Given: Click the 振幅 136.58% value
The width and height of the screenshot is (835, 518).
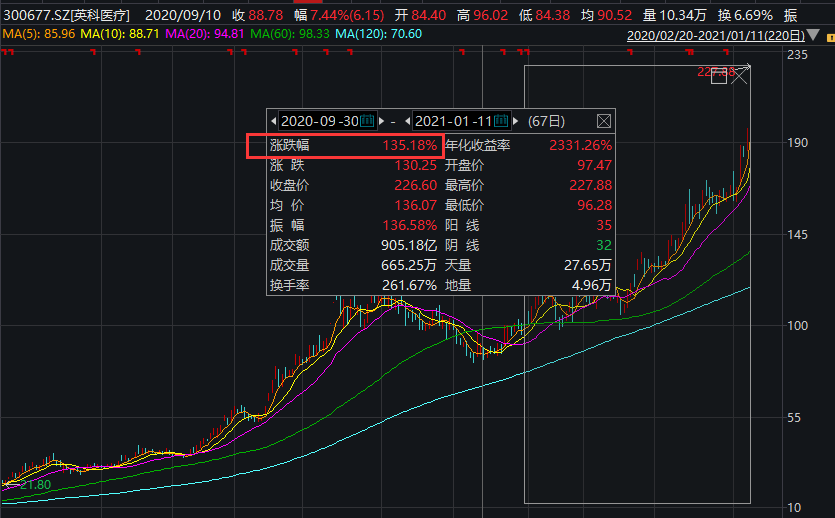Looking at the screenshot, I should pos(410,225).
